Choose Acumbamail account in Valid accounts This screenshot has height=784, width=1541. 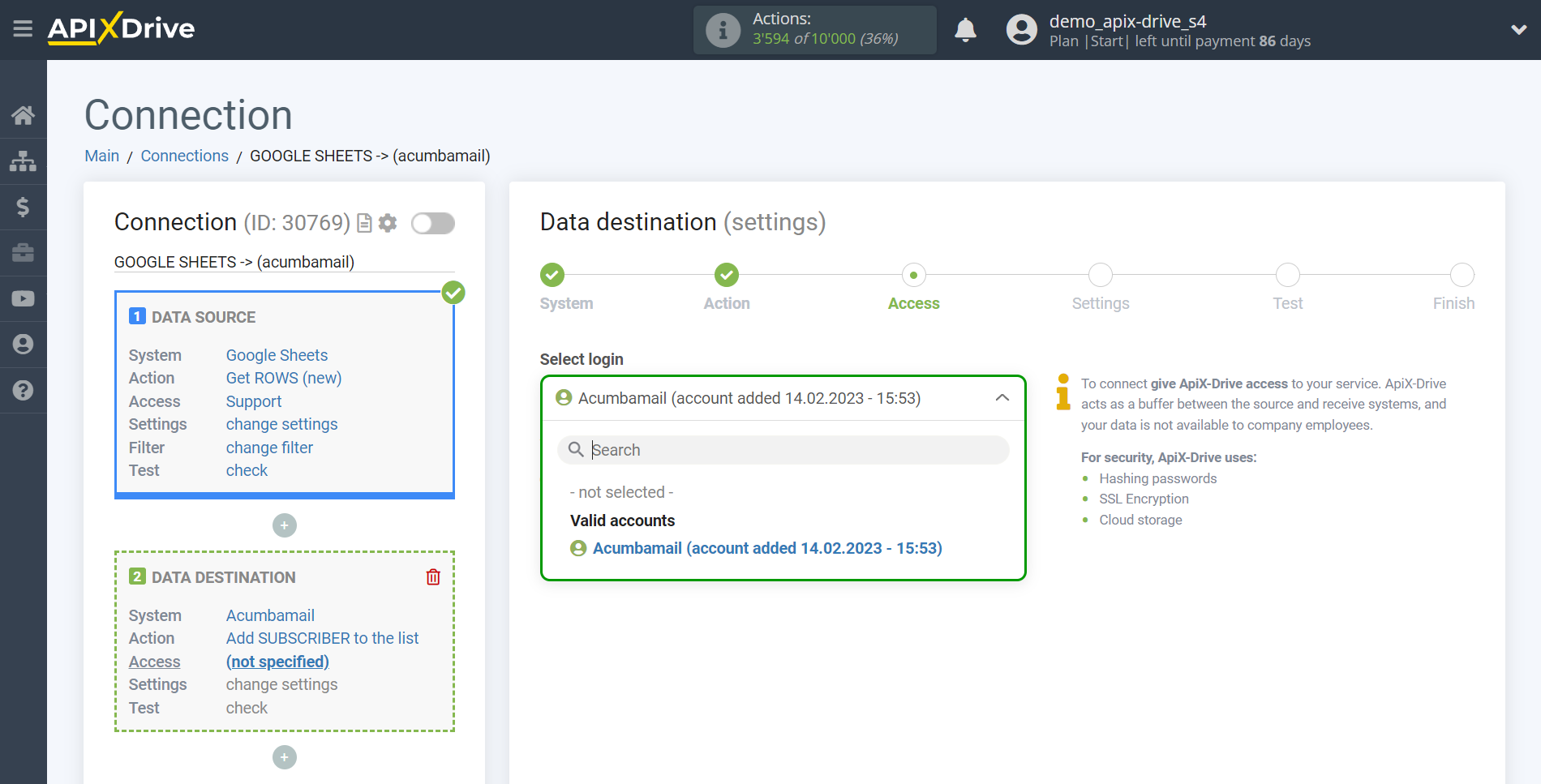click(767, 548)
